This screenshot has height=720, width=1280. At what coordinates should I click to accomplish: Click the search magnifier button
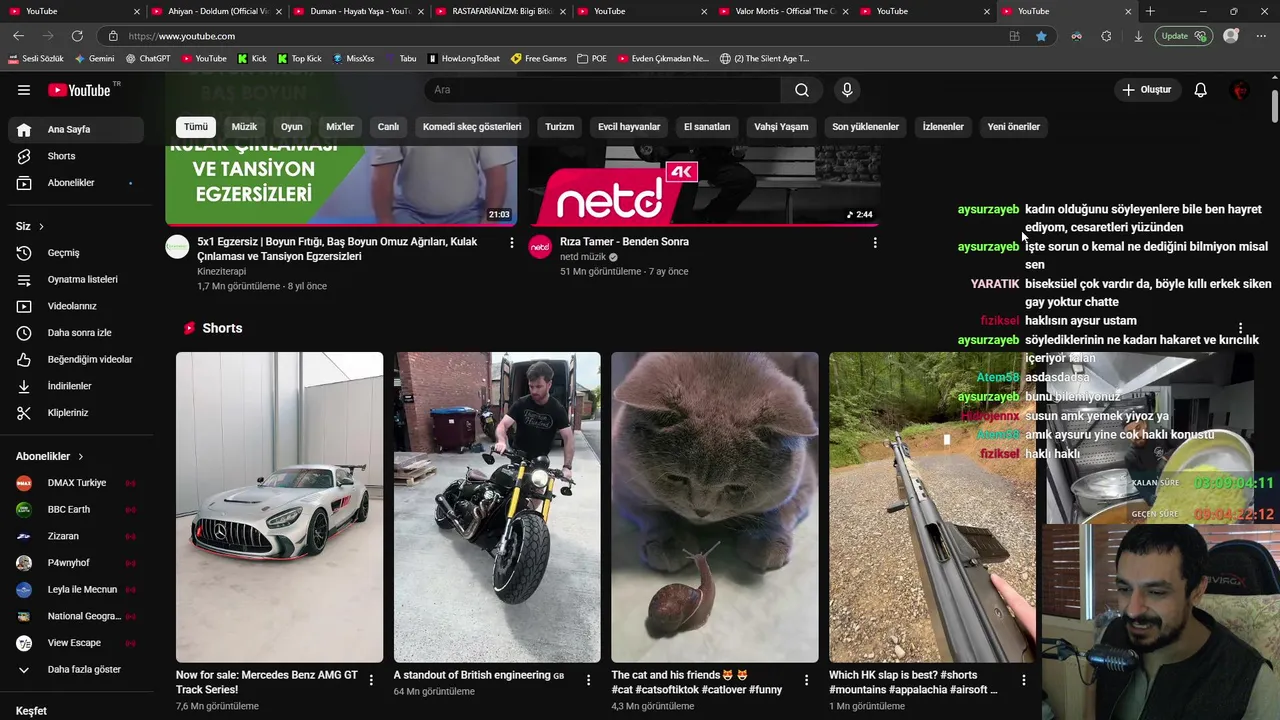(x=801, y=90)
